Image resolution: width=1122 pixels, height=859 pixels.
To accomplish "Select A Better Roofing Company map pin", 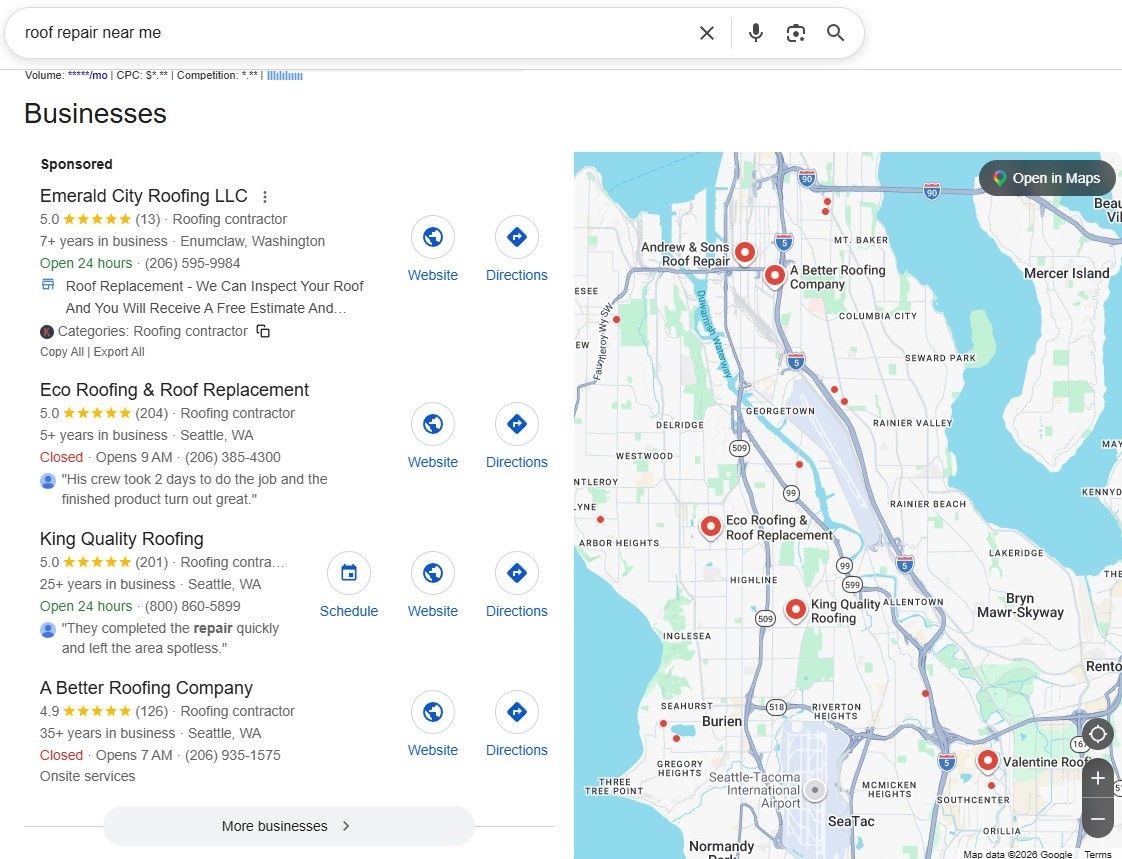I will coord(775,276).
